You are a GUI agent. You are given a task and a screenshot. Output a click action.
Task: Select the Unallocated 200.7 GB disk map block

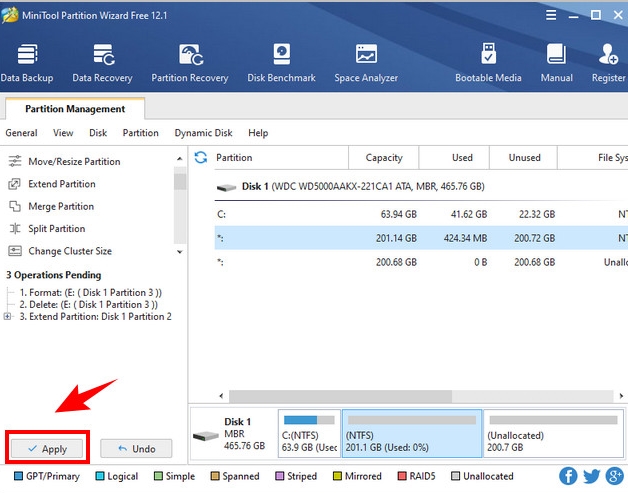click(554, 433)
